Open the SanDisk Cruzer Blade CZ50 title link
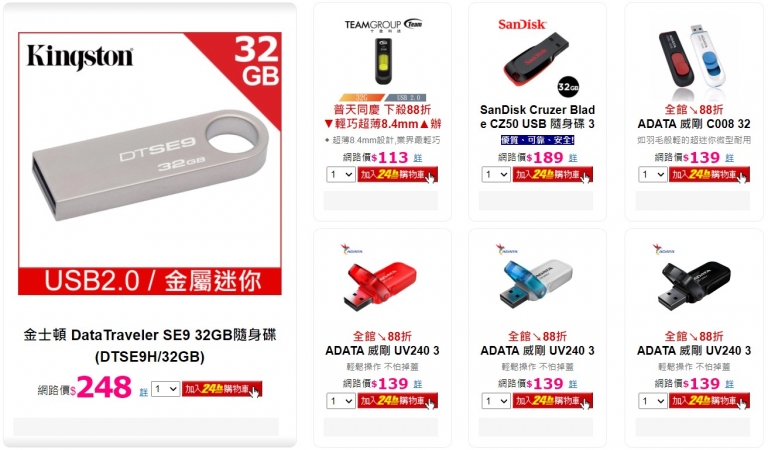768x450 pixels. 537,117
